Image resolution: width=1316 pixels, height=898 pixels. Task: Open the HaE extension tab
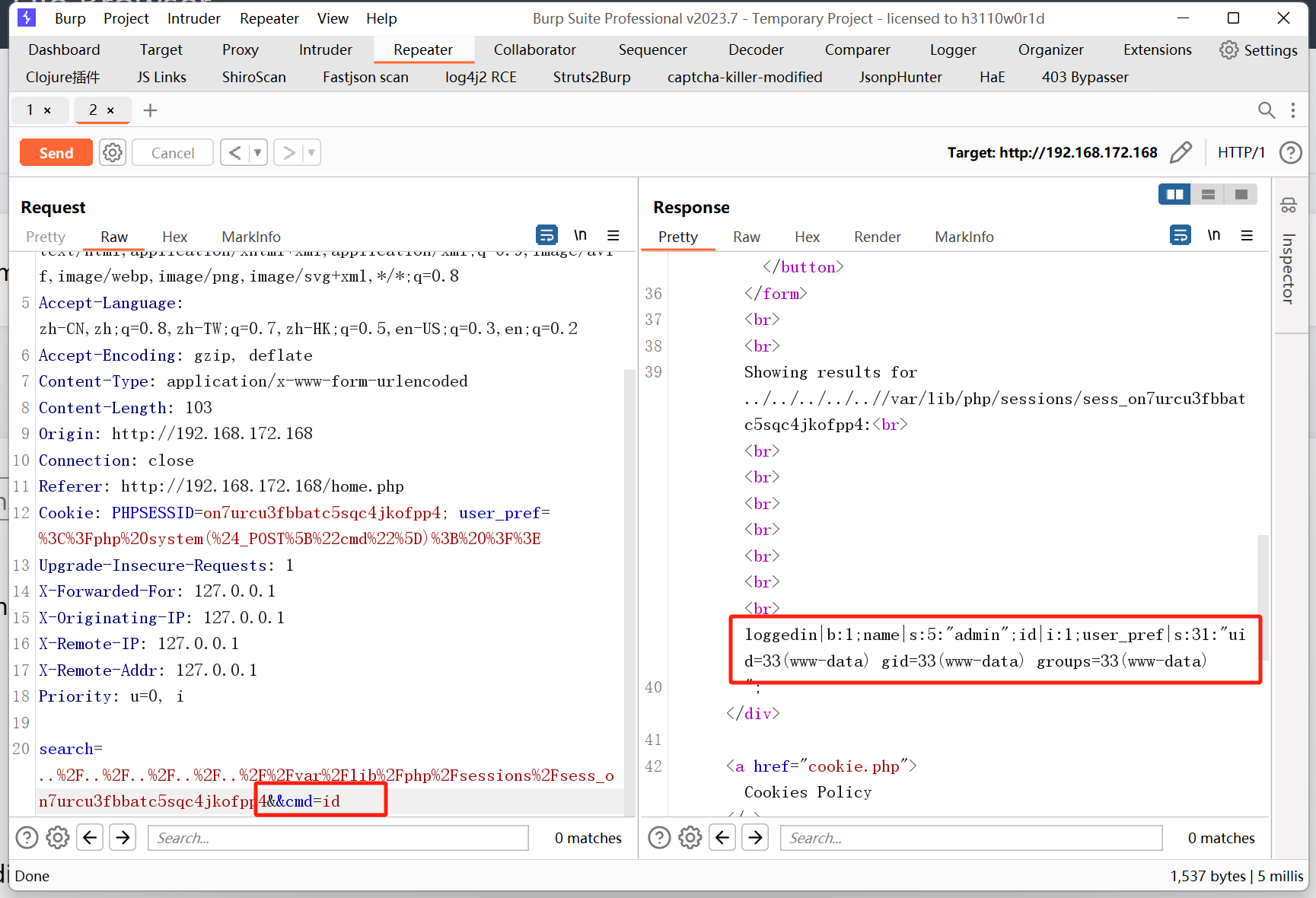click(x=992, y=77)
